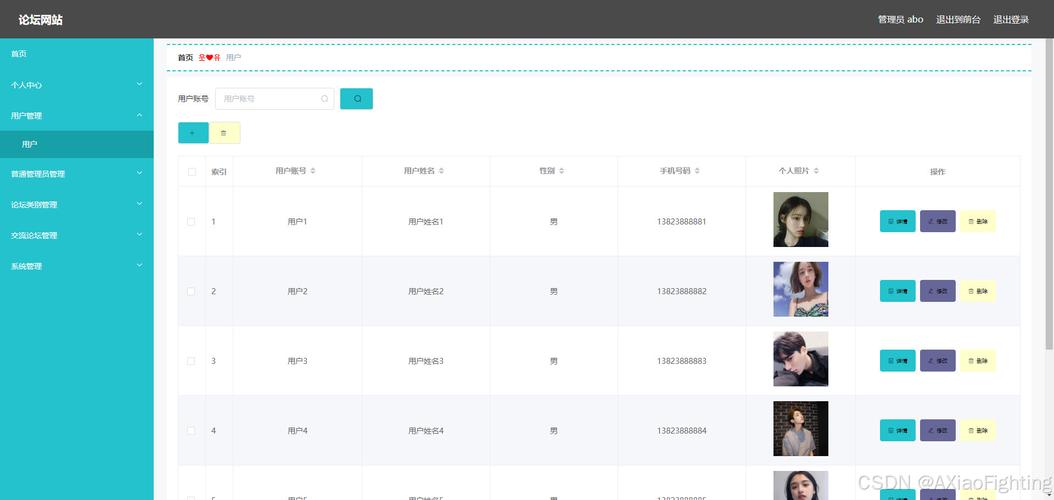Click 用户 in the breadcrumb
This screenshot has height=500, width=1054.
point(233,58)
